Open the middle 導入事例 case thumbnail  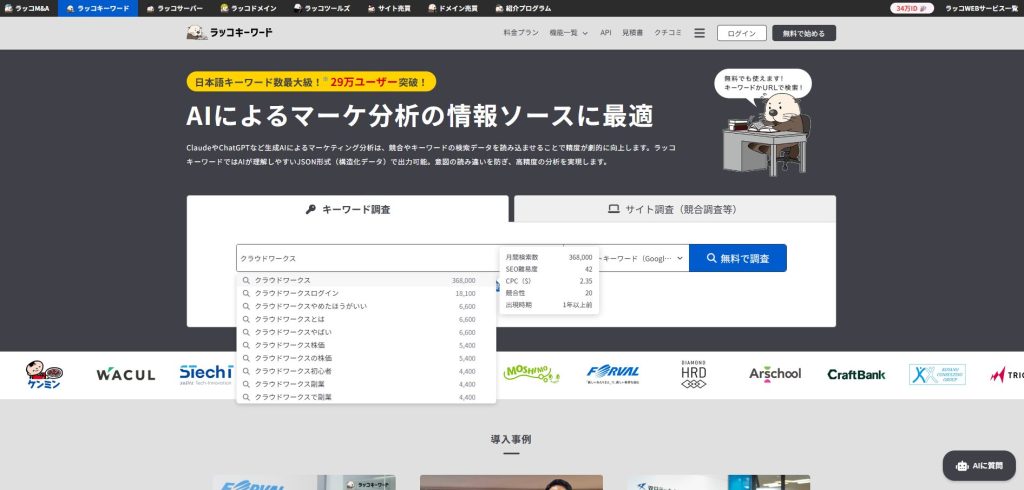point(511,482)
